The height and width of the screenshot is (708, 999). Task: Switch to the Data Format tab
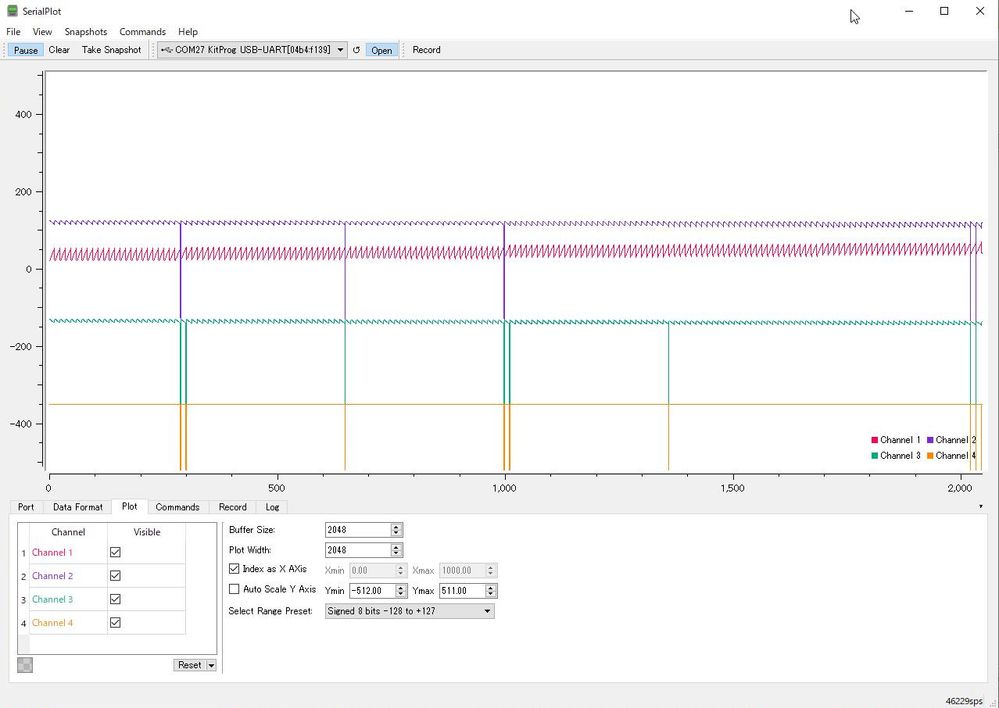coord(77,507)
